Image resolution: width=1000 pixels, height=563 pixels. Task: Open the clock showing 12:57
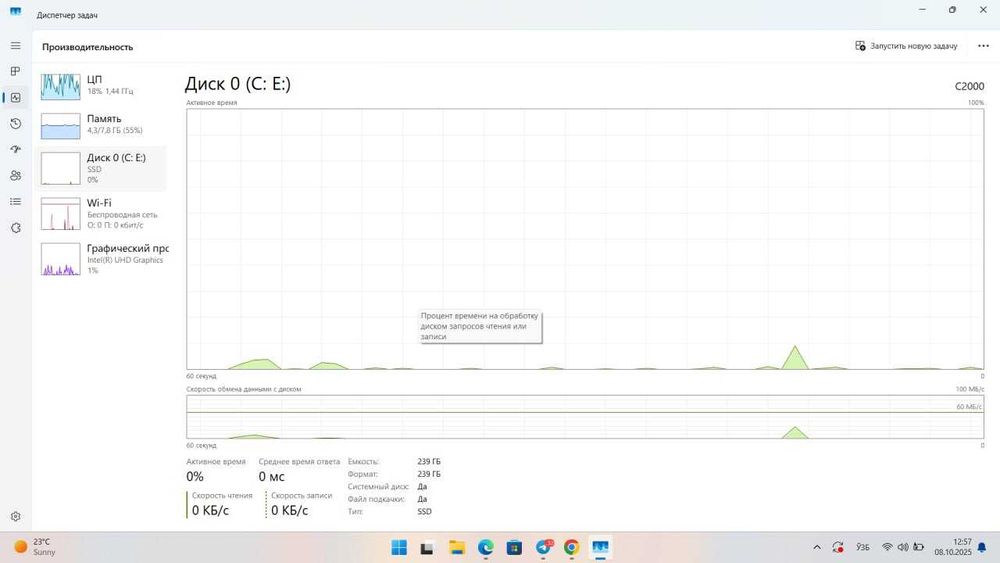click(x=953, y=547)
